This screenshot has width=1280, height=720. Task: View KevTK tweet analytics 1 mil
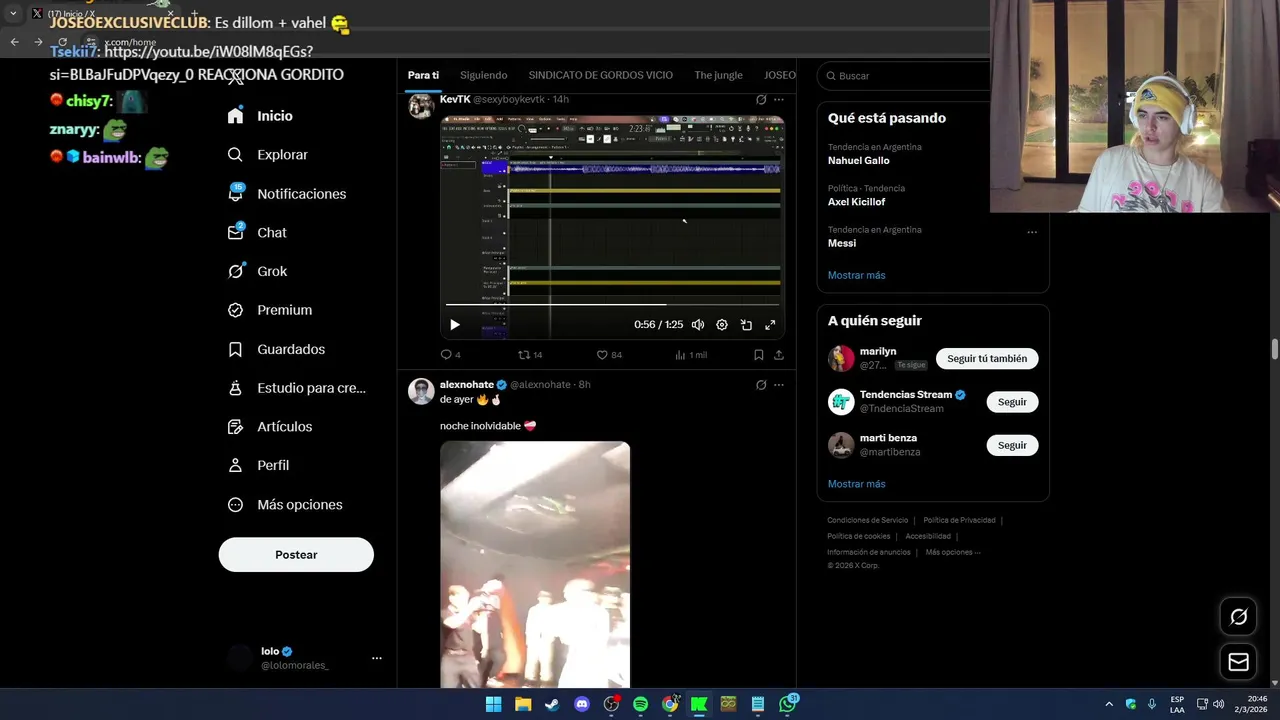coord(691,355)
